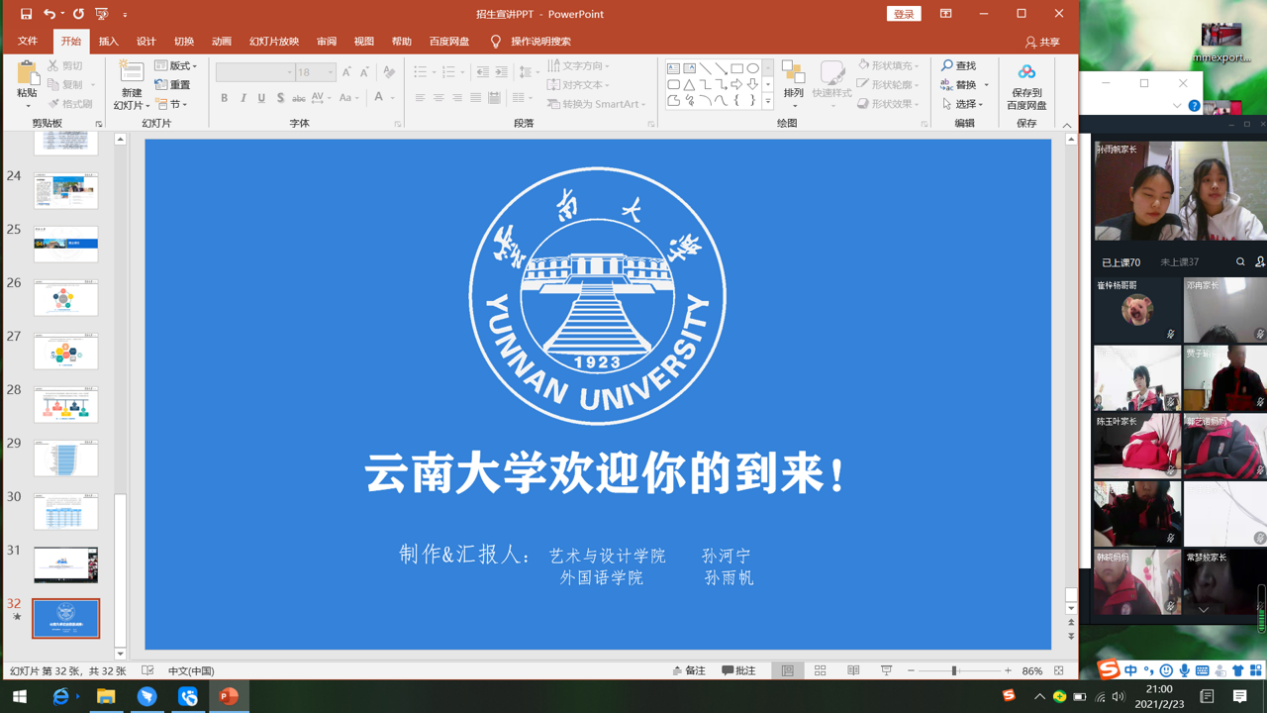Click the Cut (剪切) button
The width and height of the screenshot is (1267, 713).
coord(65,66)
